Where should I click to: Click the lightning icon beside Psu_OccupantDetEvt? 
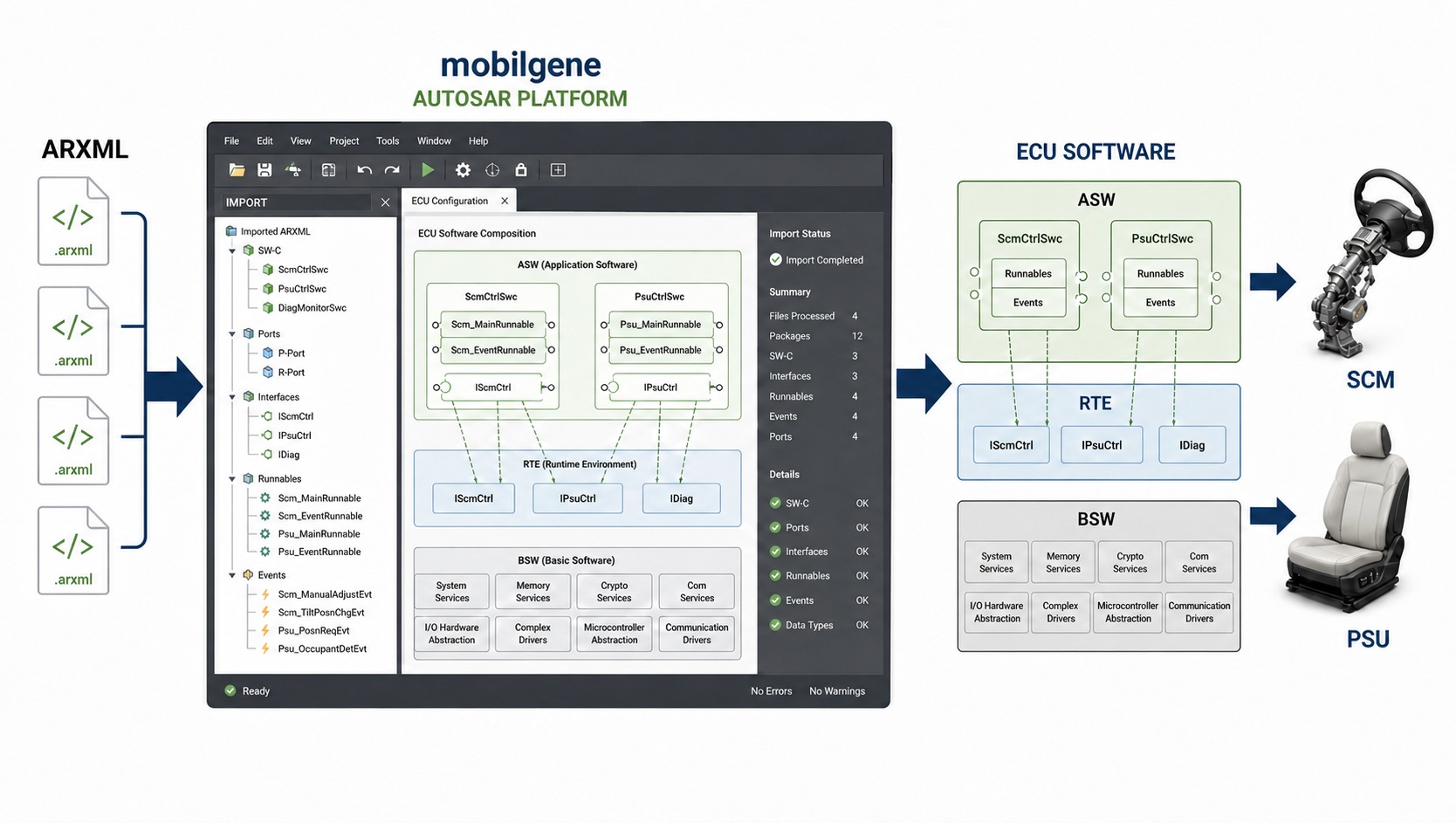click(265, 648)
